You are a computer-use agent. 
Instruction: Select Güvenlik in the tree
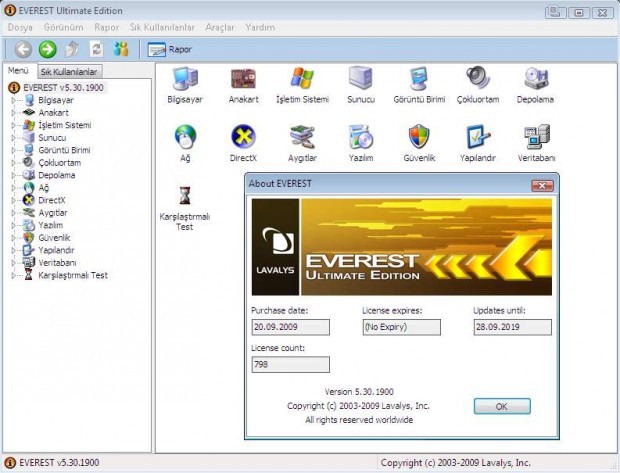pos(54,238)
